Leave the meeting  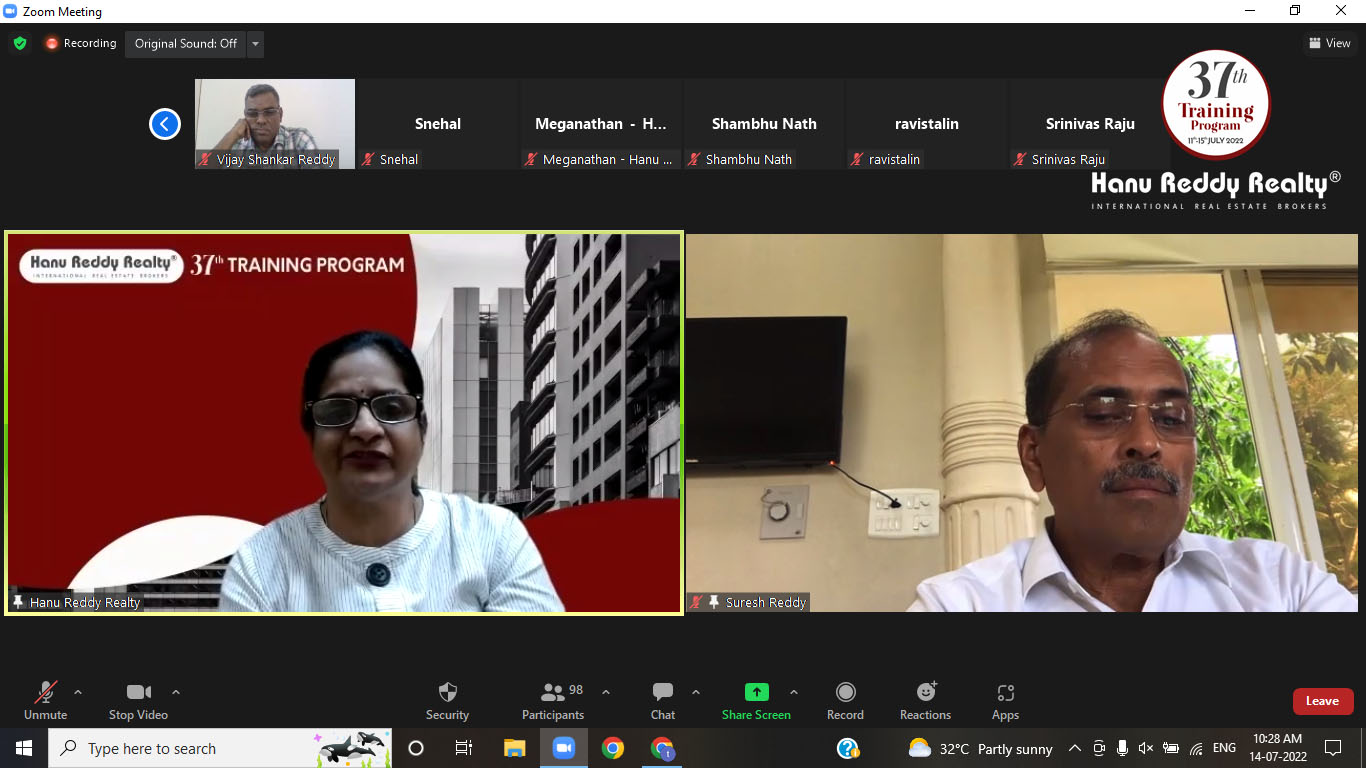coord(1322,701)
